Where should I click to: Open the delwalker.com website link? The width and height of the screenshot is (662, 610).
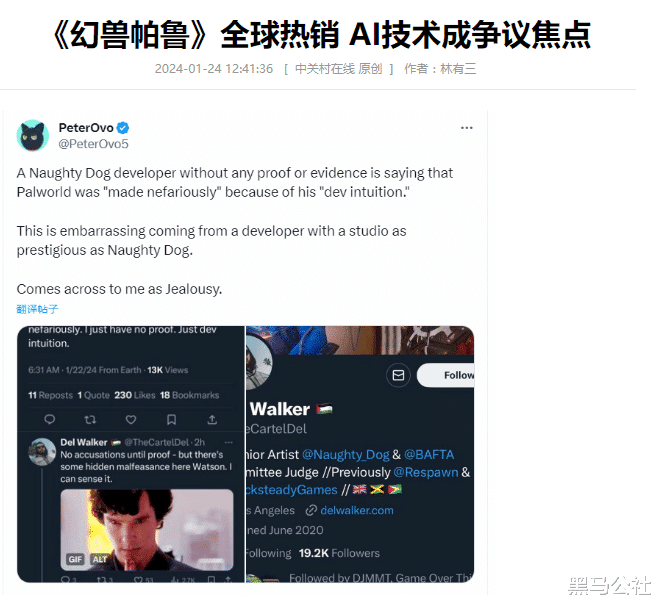[357, 510]
